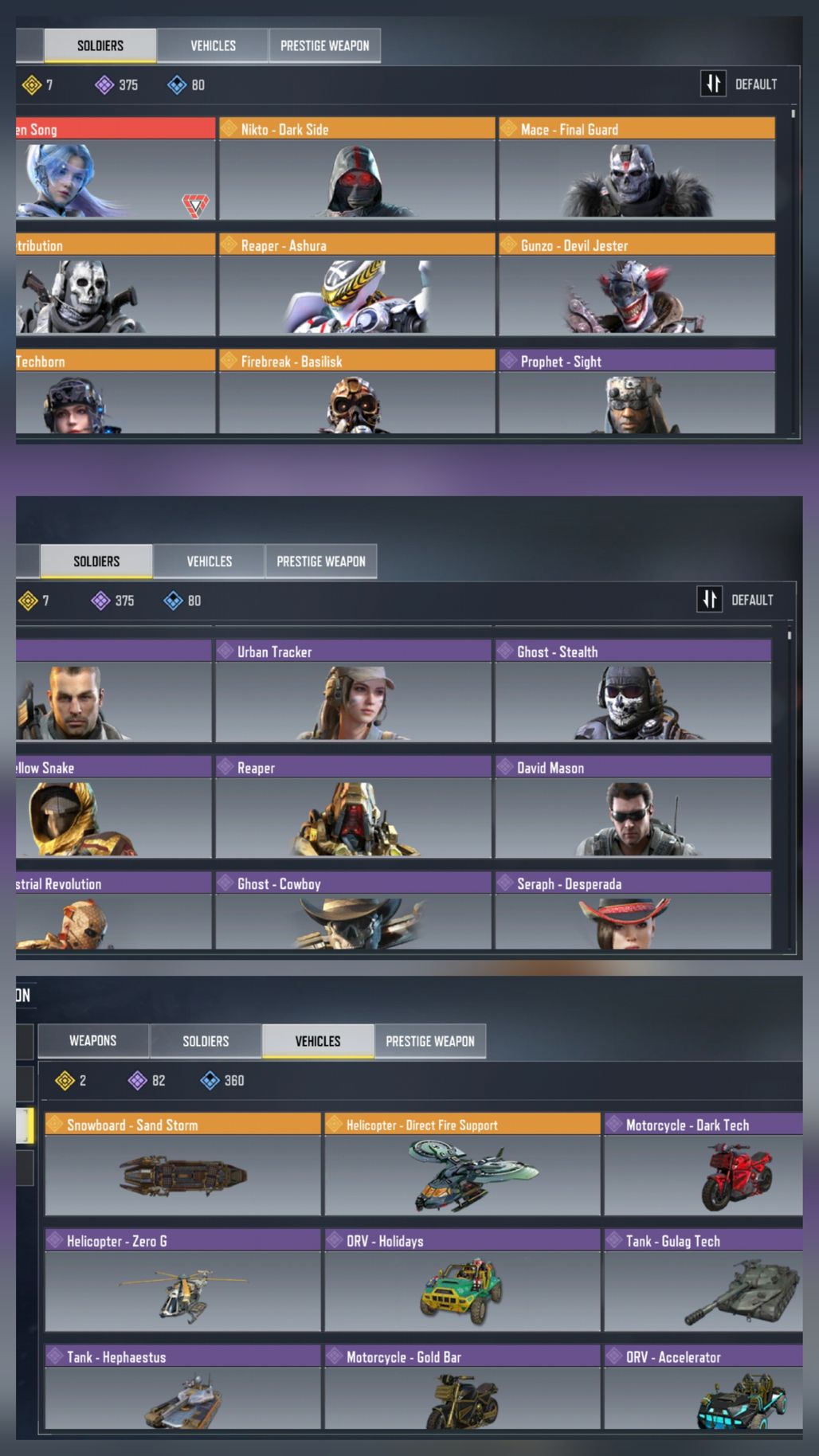Open the DEFAULT sort dropdown in the middle panel
This screenshot has width=819, height=1456.
pos(735,599)
